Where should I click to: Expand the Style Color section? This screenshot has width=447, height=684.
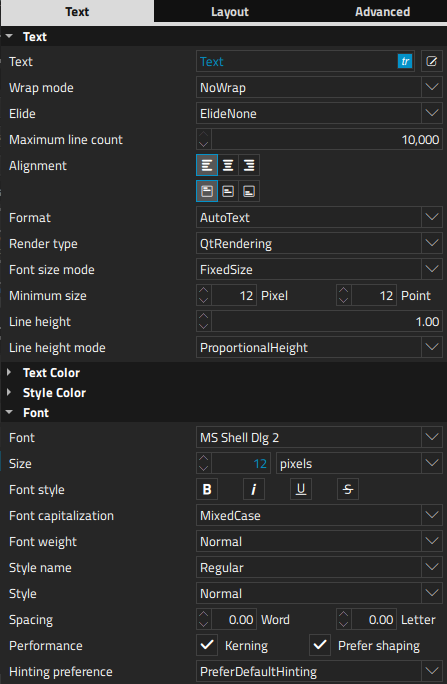[9, 393]
